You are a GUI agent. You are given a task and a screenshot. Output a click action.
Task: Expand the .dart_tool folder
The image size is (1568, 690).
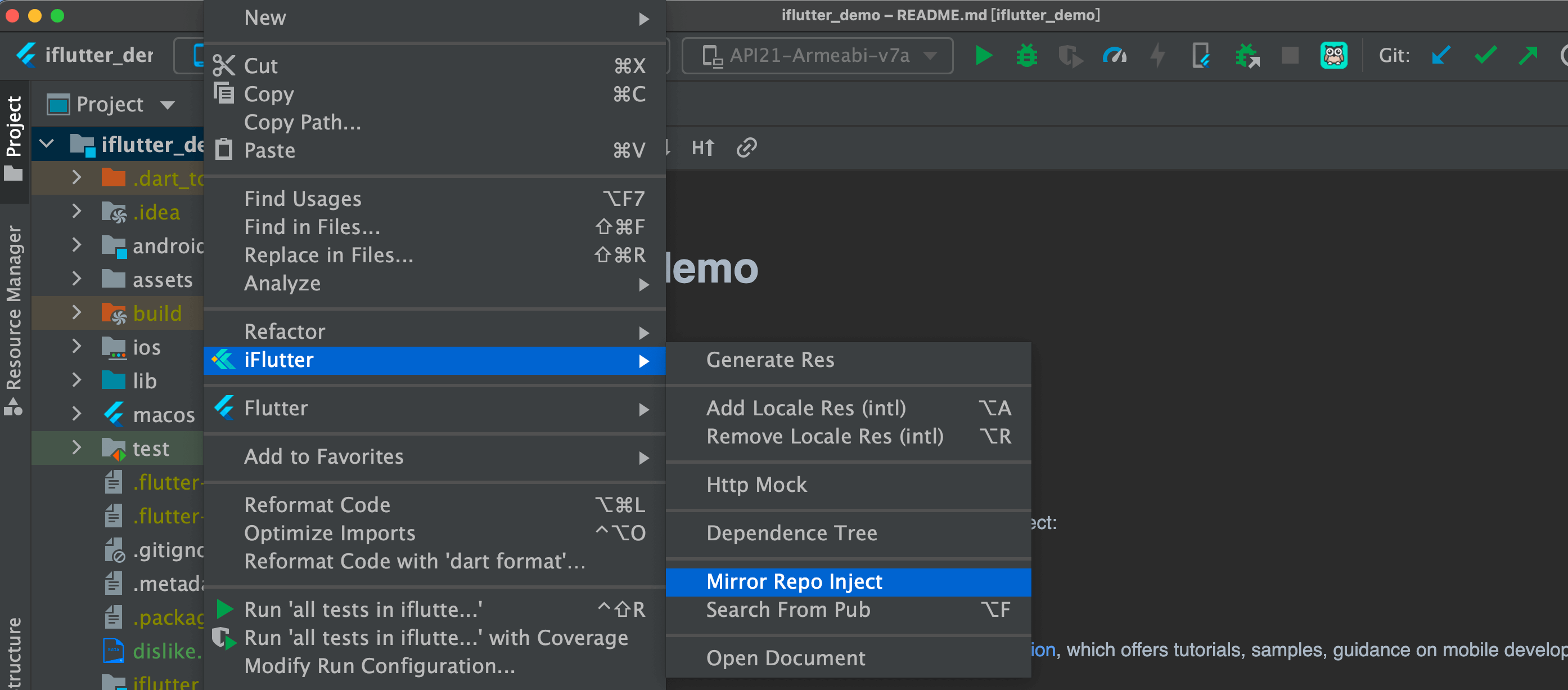[76, 178]
